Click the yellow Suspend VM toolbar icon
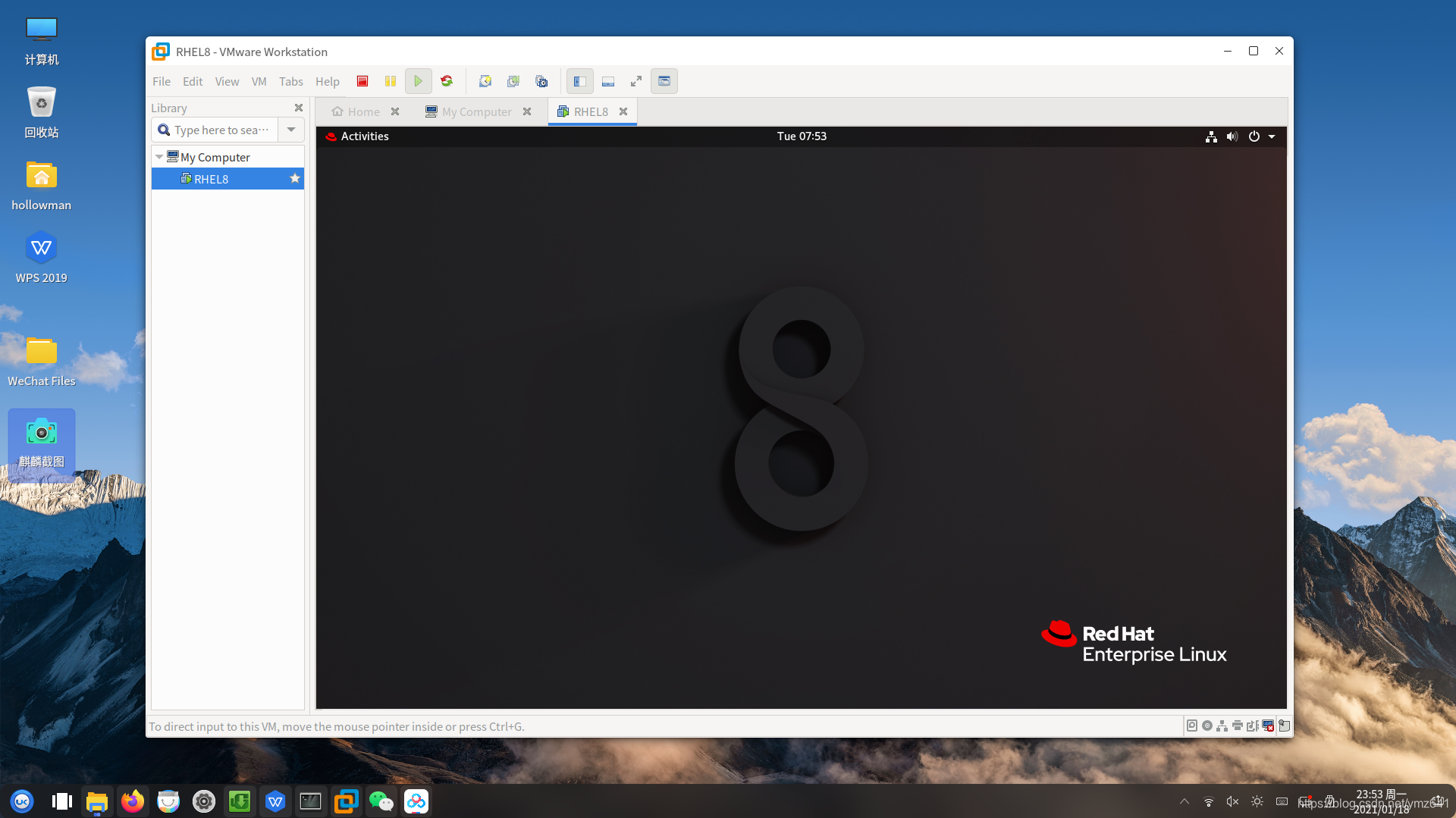 coord(391,81)
